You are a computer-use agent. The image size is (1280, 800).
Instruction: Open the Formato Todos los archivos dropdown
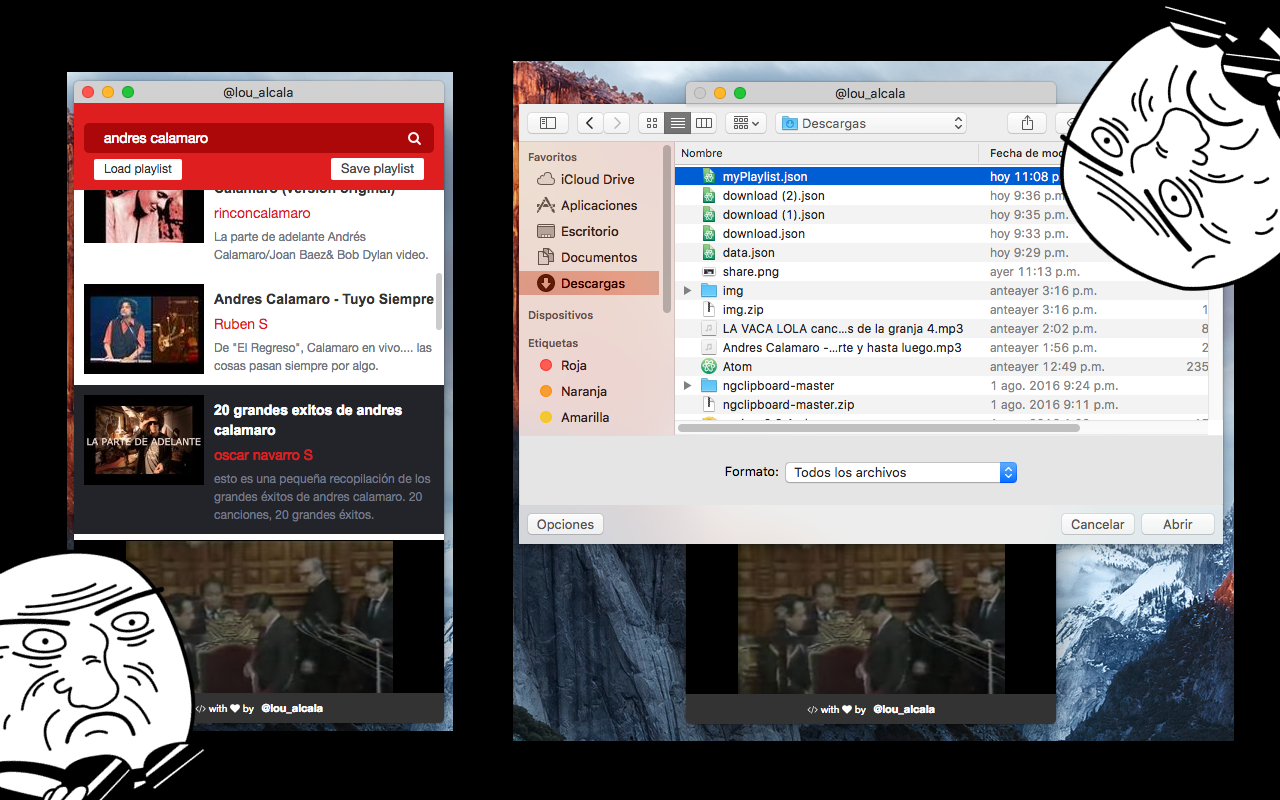(x=901, y=472)
